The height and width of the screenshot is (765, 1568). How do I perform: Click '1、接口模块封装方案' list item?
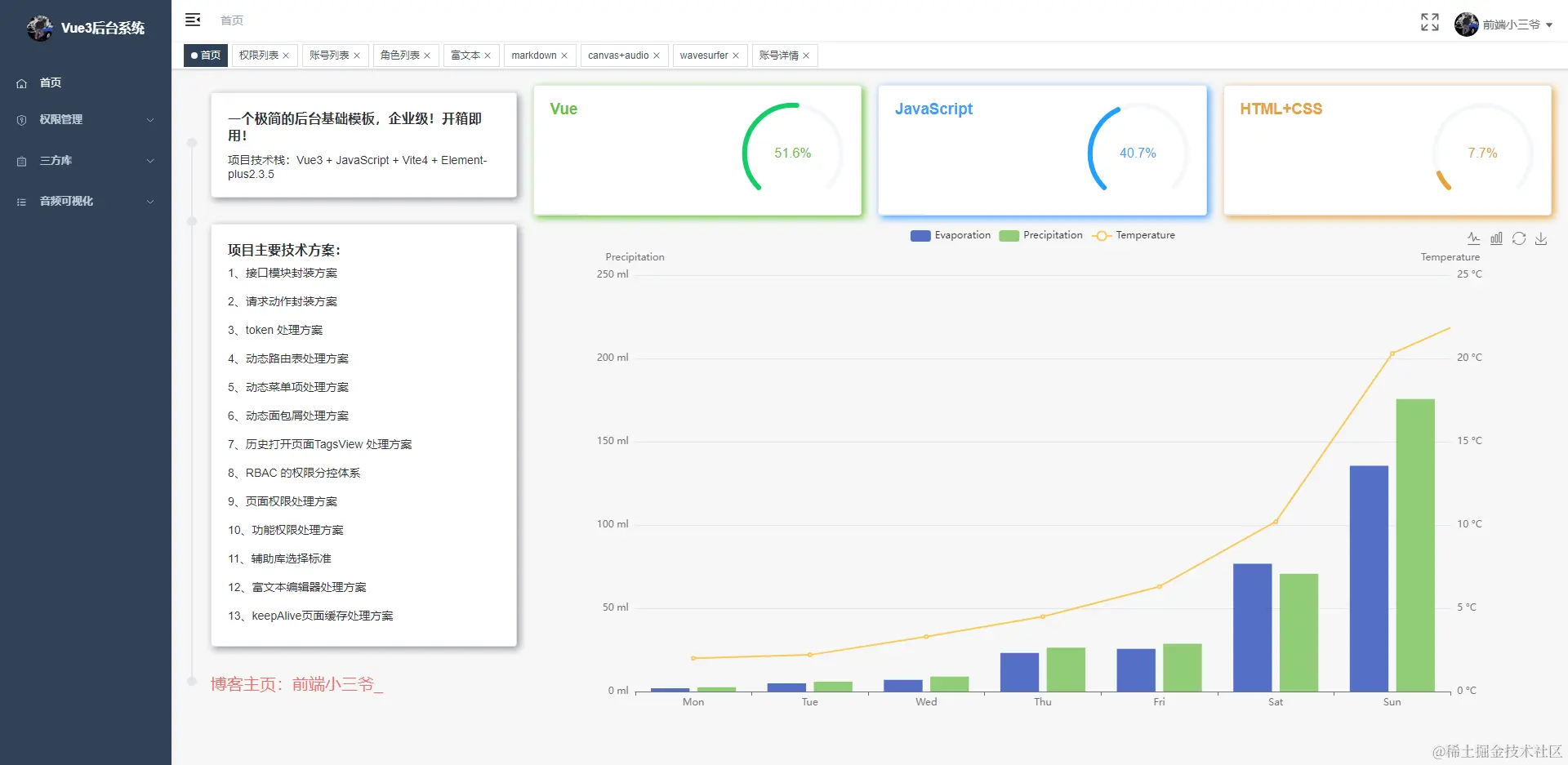283,273
